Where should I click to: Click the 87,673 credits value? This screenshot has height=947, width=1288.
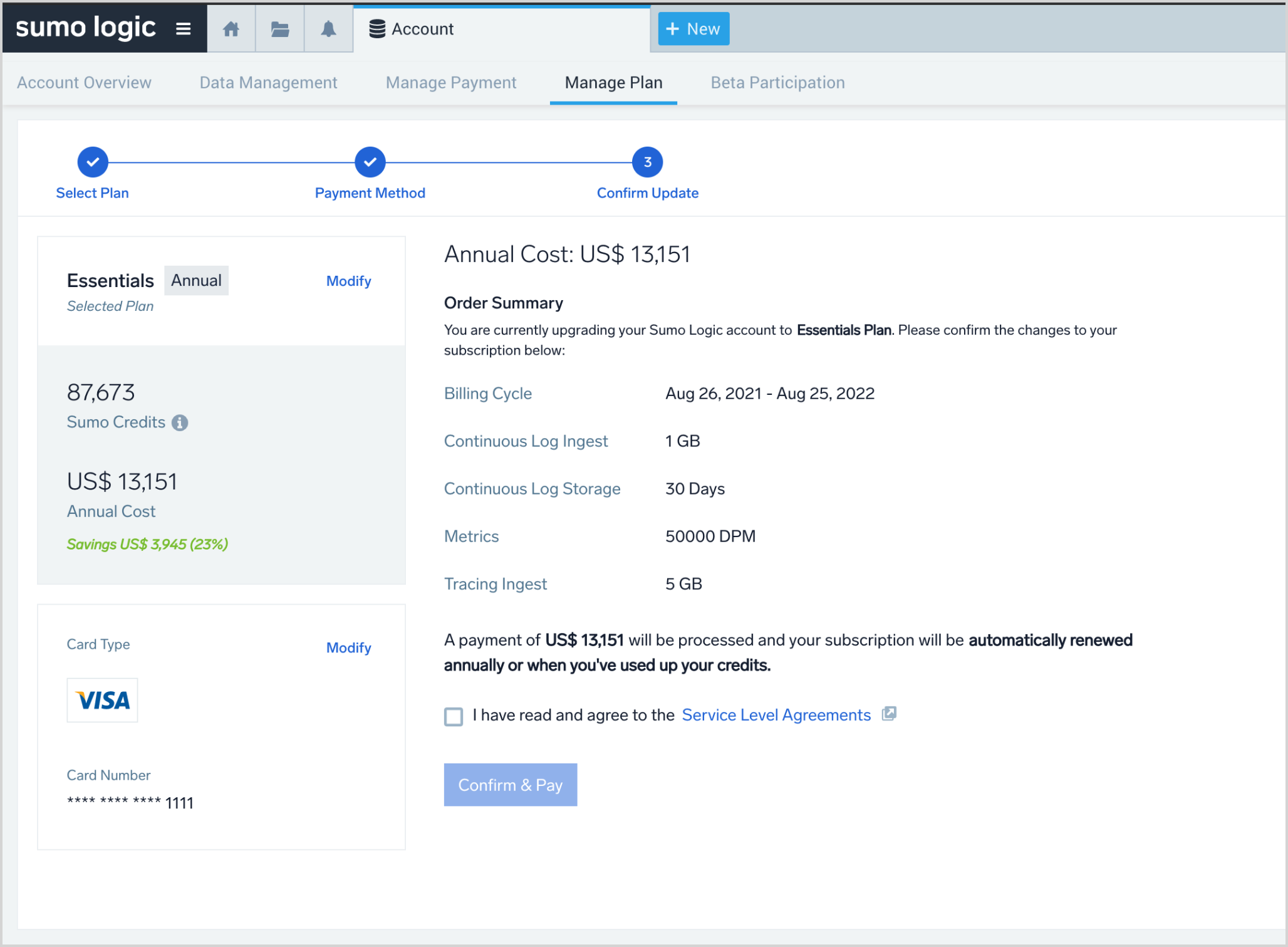coord(101,393)
